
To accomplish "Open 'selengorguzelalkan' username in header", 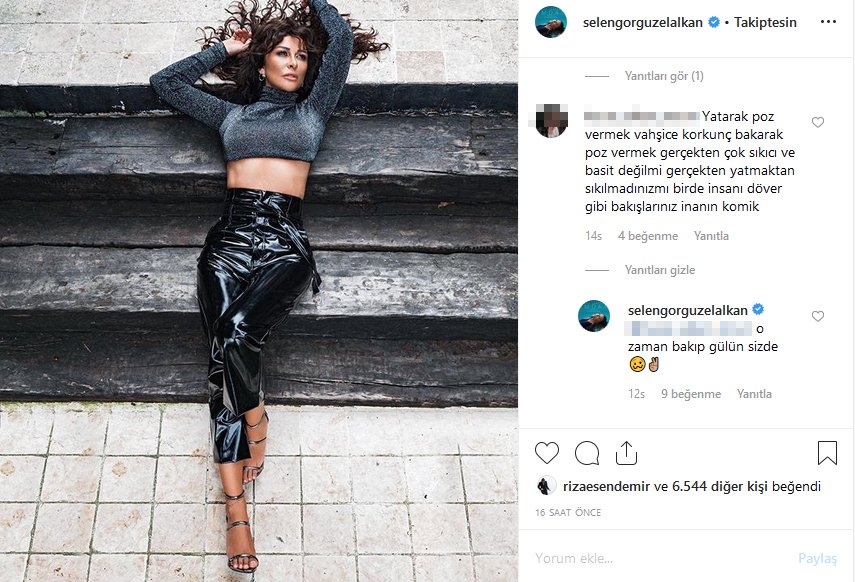I will coord(642,22).
